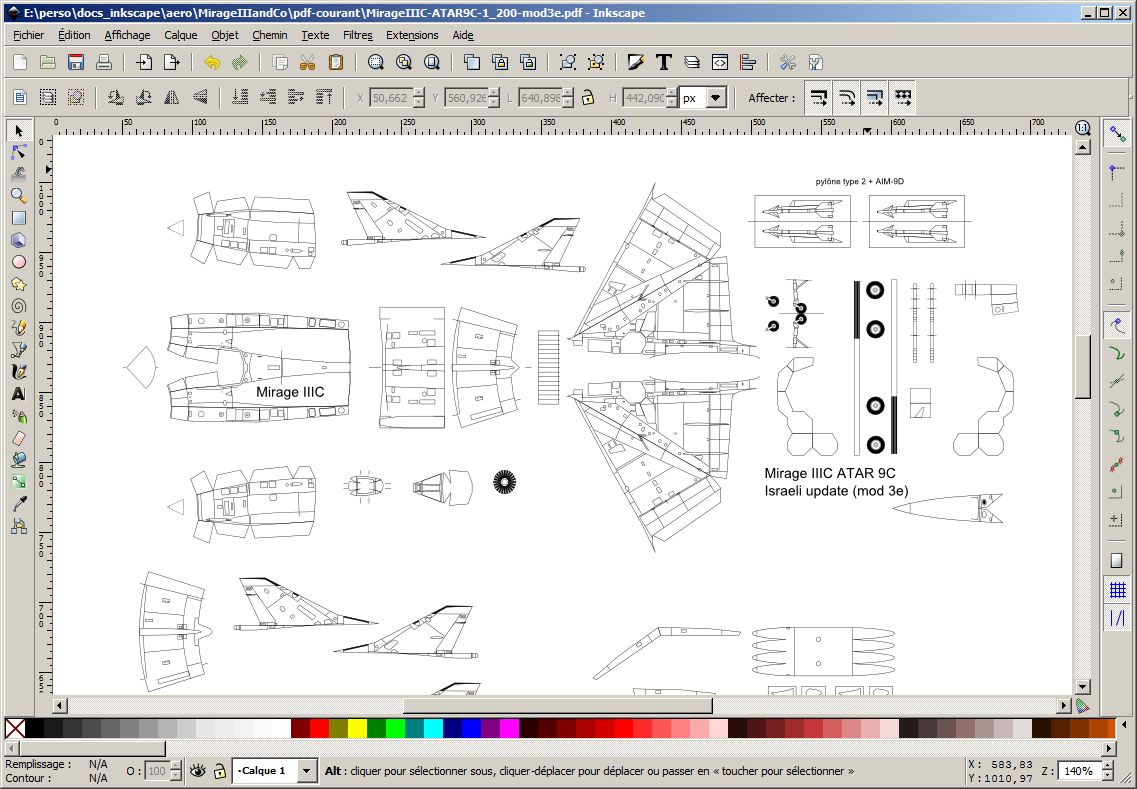The image size is (1137, 789).
Task: Choose the Eraser tool
Action: click(18, 438)
